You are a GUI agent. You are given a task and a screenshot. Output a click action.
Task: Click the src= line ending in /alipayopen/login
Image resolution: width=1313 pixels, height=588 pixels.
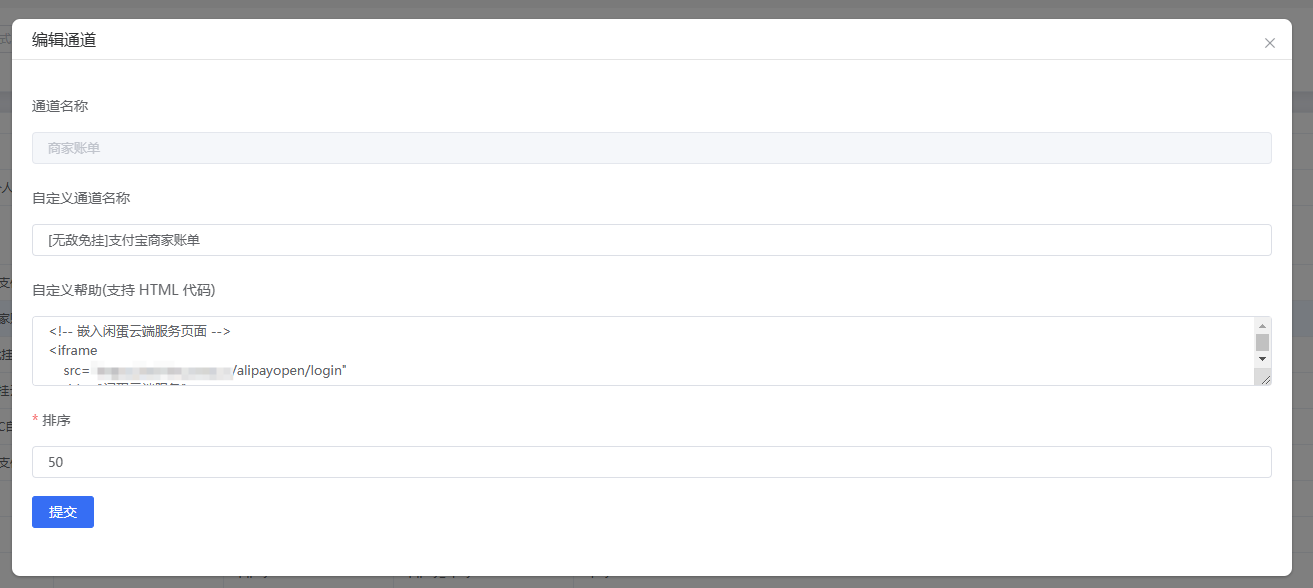tap(205, 371)
